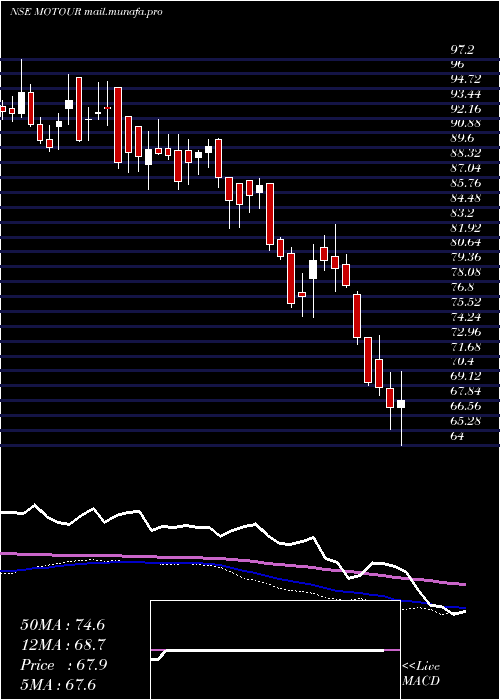The image size is (500, 700).
Task: Click the 66.56 price axis label
Action: [x=466, y=406]
